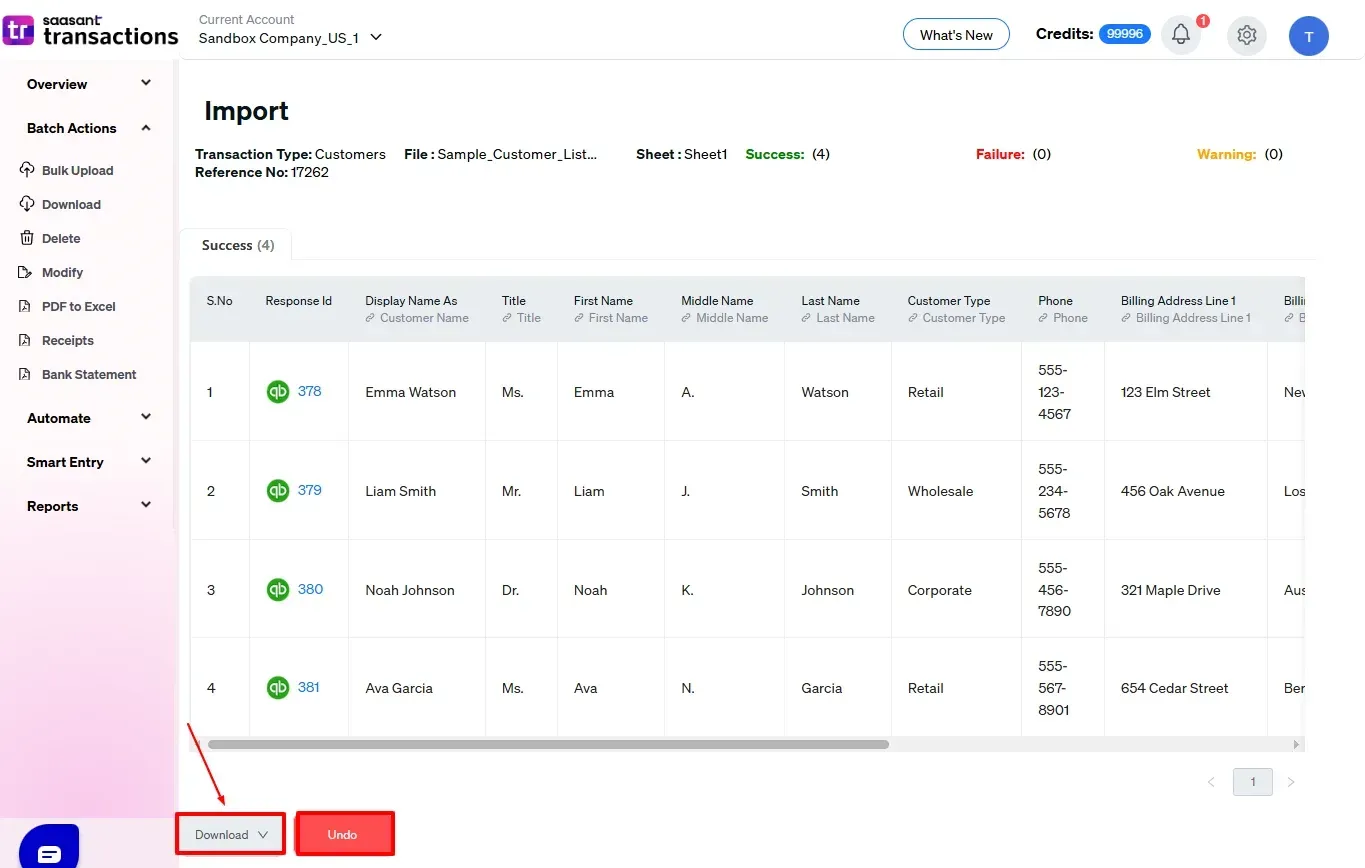
Task: Click the Receipts file icon
Action: coord(27,340)
